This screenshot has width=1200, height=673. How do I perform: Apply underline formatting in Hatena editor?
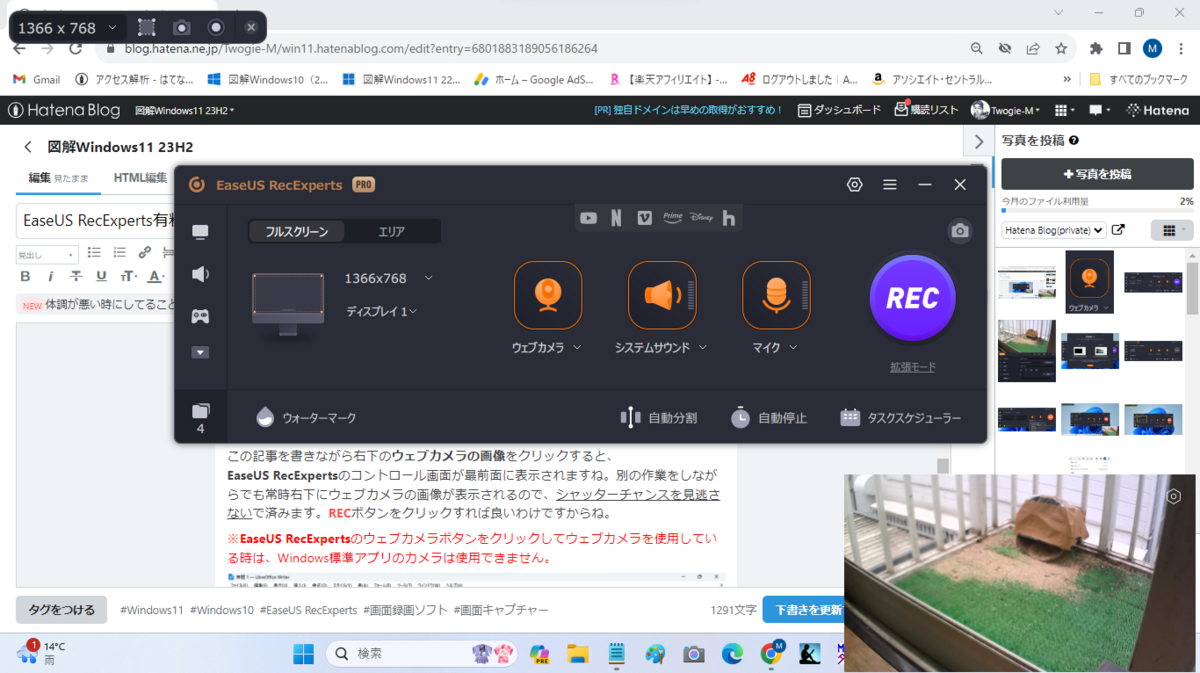coord(101,277)
